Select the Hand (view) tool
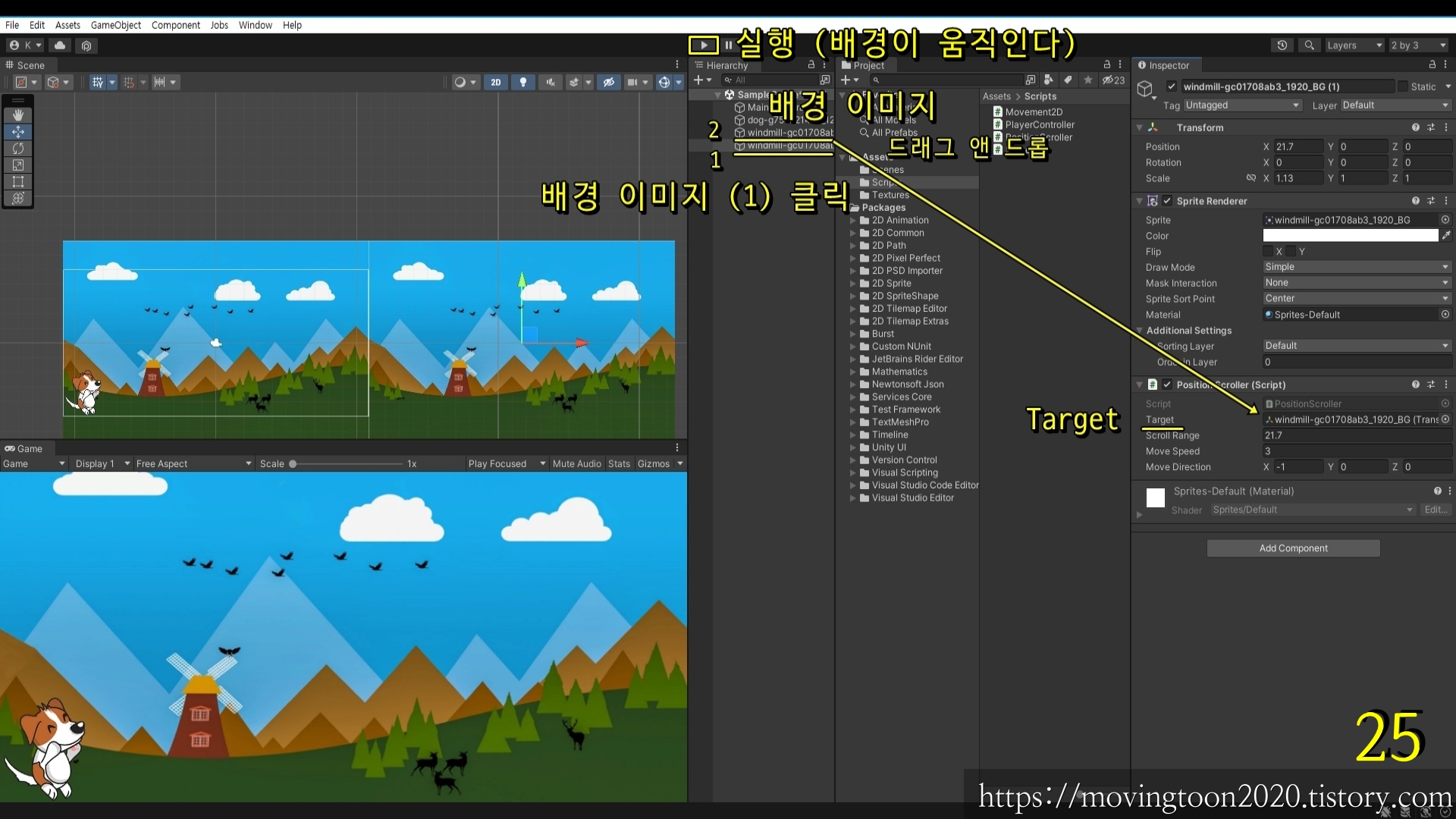The image size is (1456, 819). [18, 115]
